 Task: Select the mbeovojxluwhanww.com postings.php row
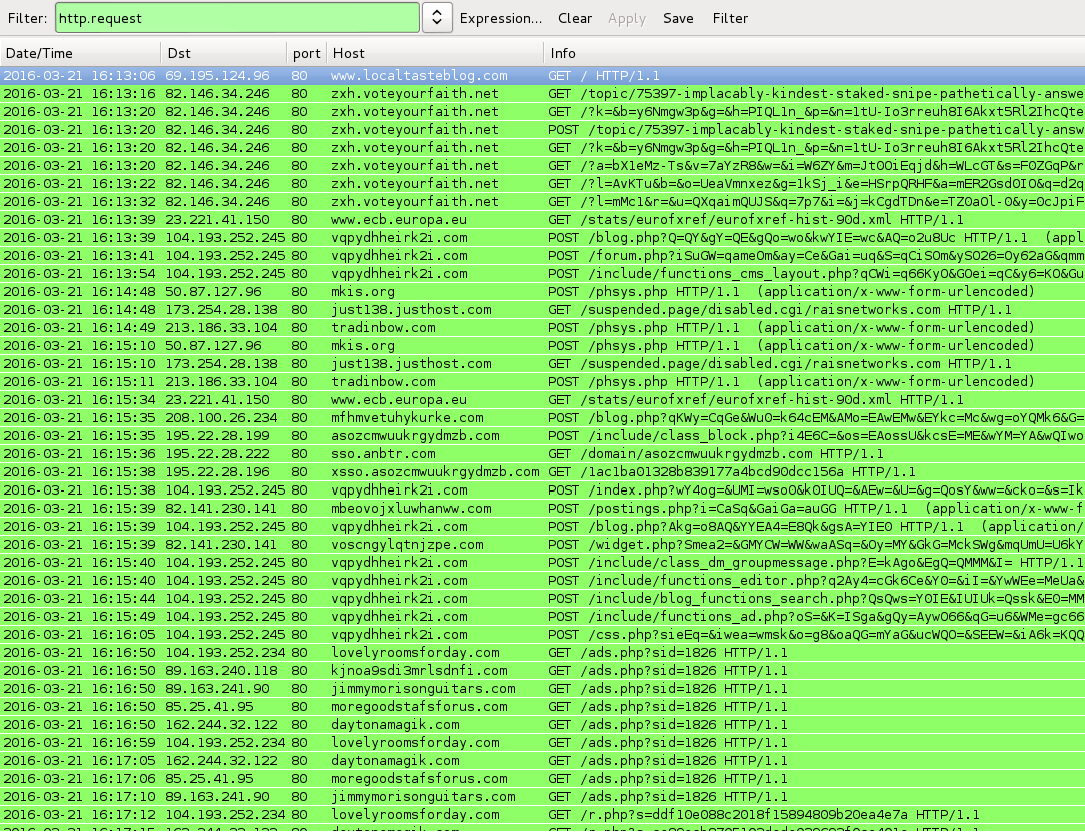pyautogui.click(x=411, y=508)
